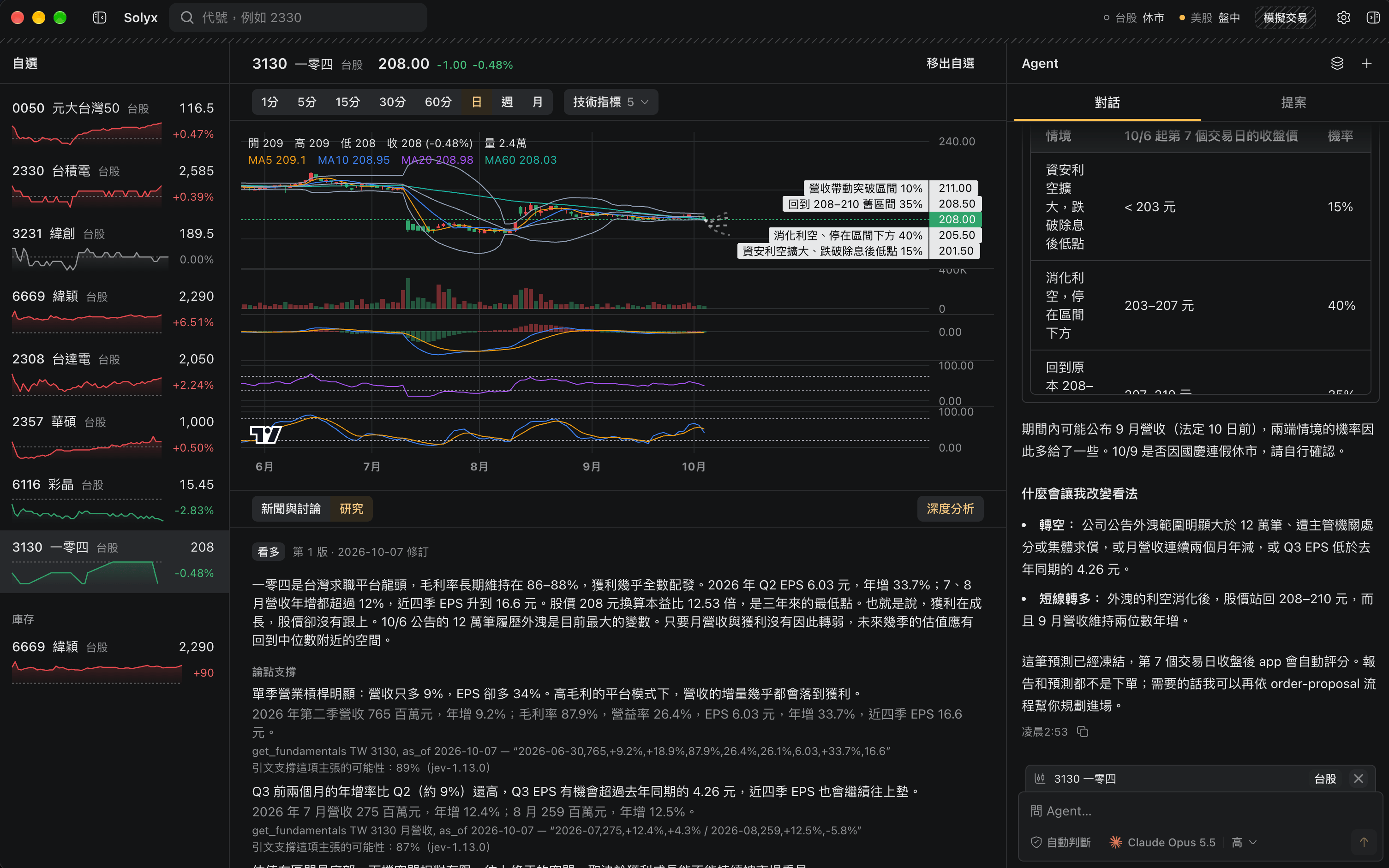Open the settings gear icon
The image size is (1389, 868).
1343,18
